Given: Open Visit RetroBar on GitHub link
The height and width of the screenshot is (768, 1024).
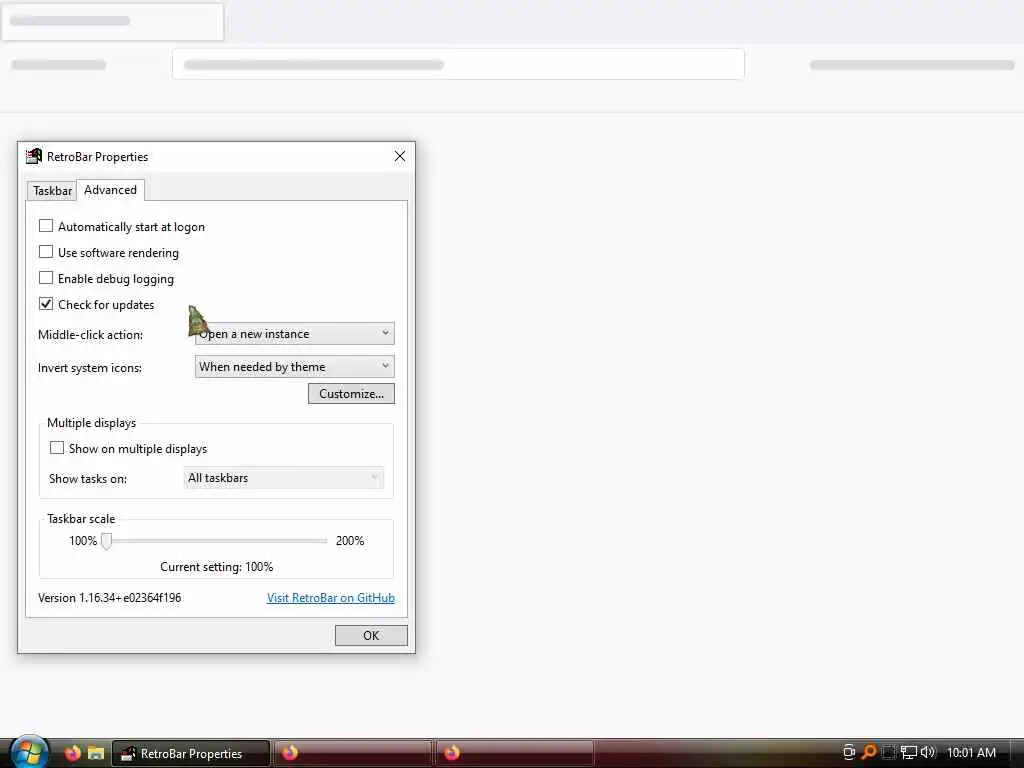Looking at the screenshot, I should pos(330,598).
